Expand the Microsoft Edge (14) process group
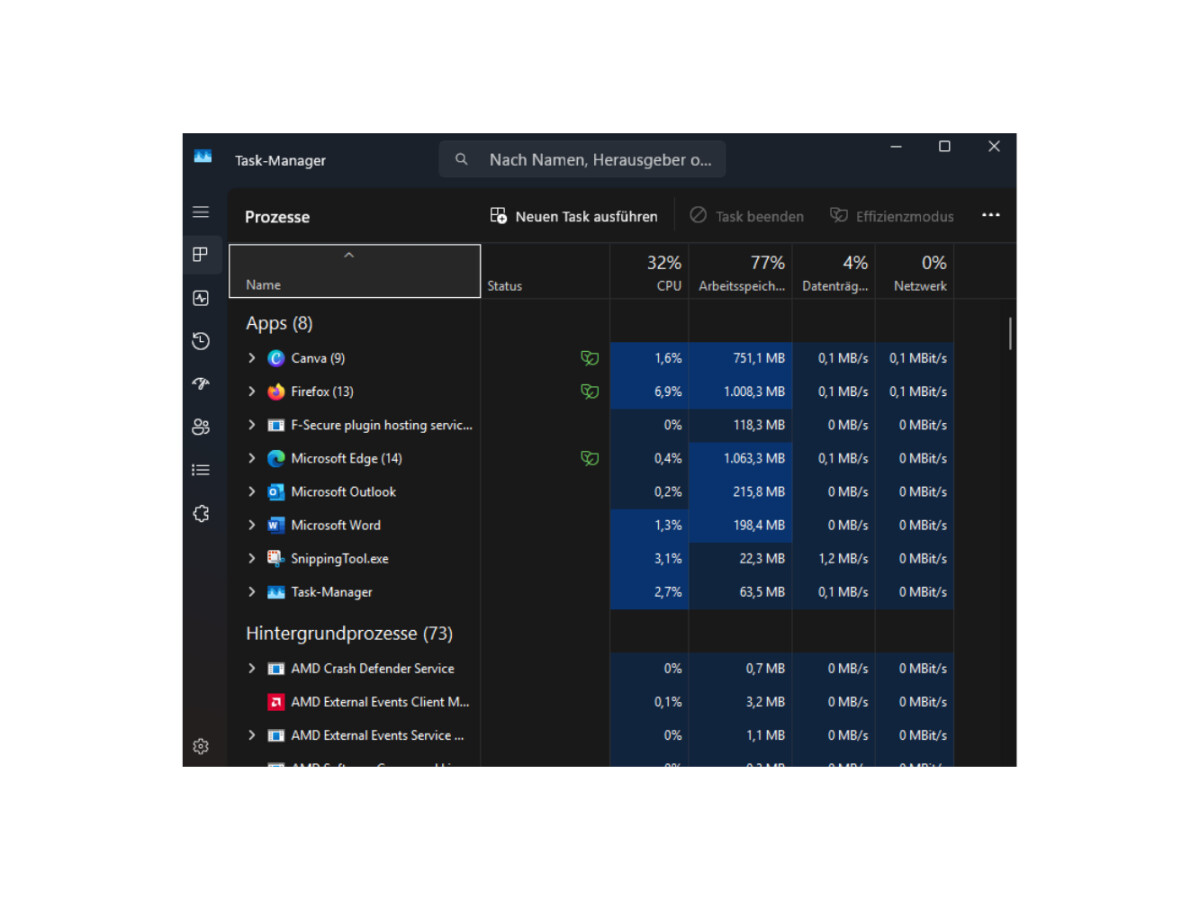Viewport: 1200px width, 900px height. click(251, 458)
